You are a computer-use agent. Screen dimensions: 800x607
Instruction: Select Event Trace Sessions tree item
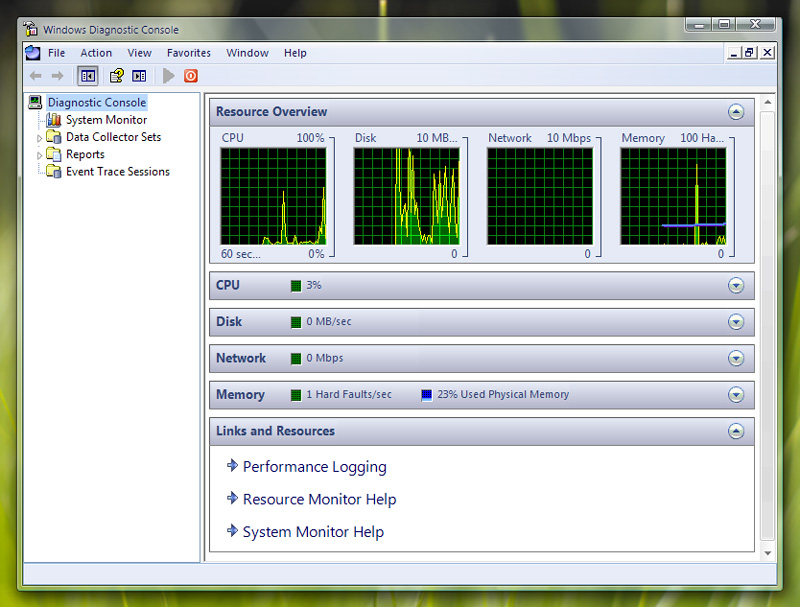[x=118, y=171]
